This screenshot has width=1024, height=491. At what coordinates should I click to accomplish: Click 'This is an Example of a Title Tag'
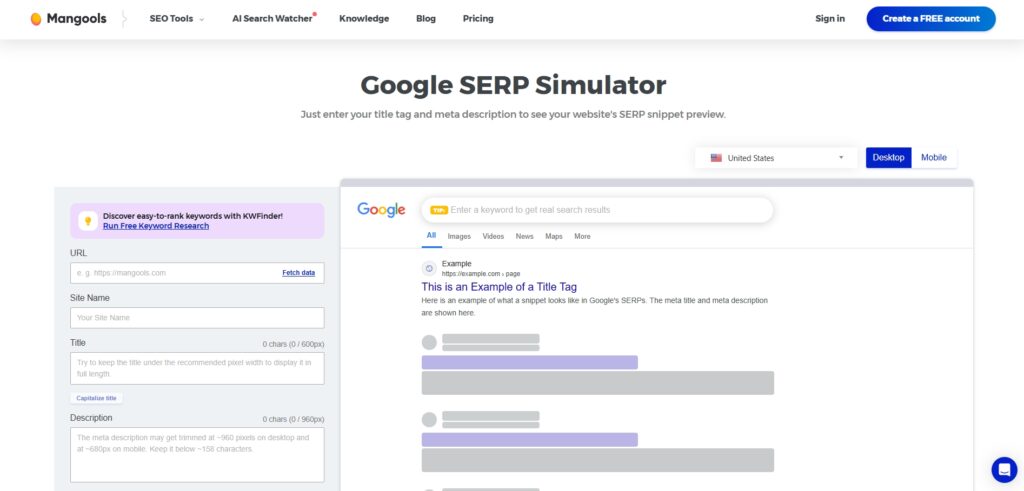tap(499, 287)
